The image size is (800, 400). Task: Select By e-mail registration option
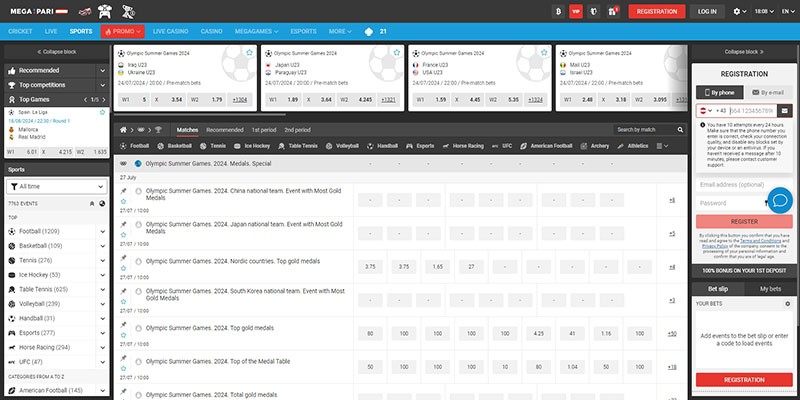pyautogui.click(x=768, y=92)
